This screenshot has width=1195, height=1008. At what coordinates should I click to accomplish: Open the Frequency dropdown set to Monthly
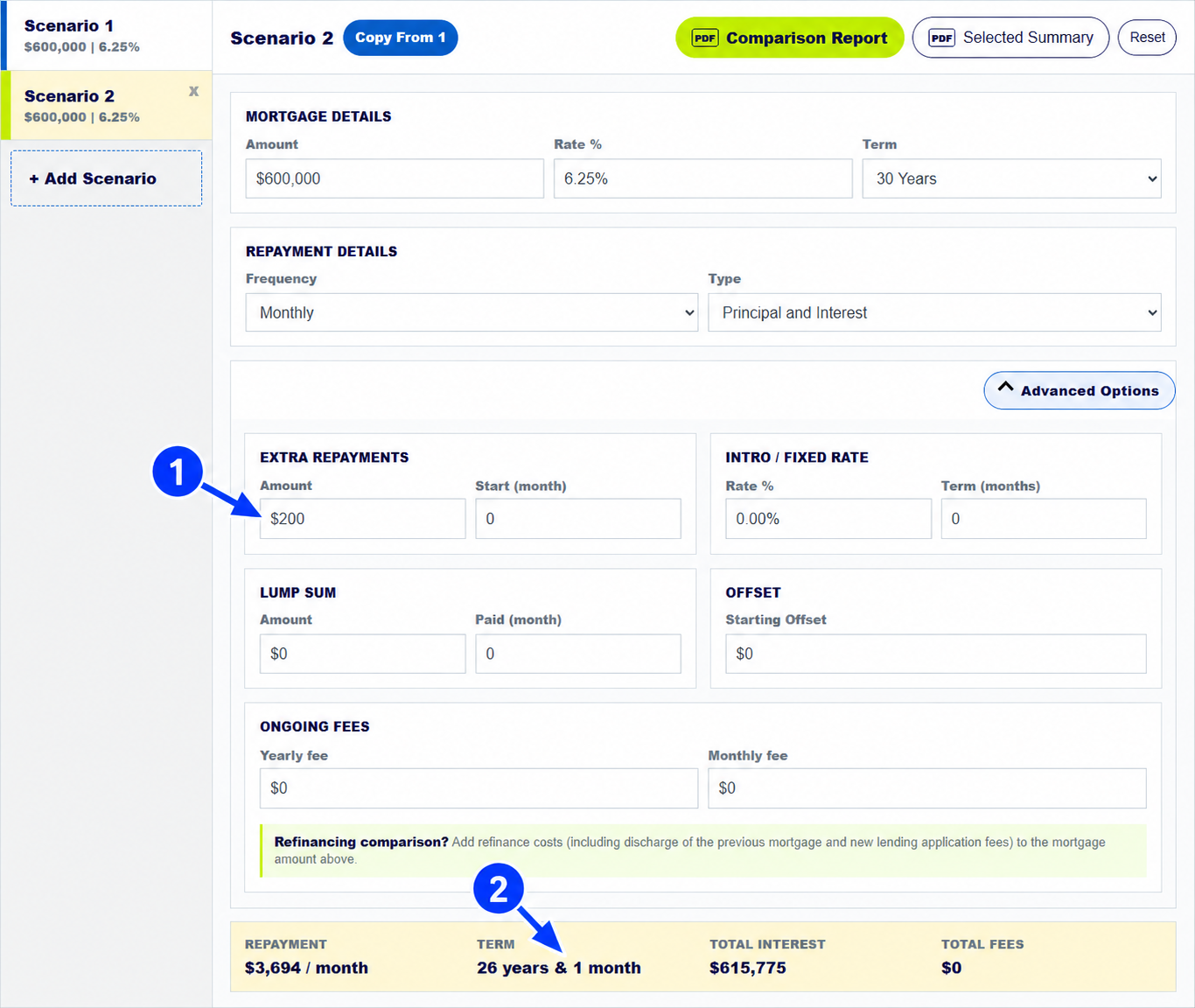(x=472, y=312)
